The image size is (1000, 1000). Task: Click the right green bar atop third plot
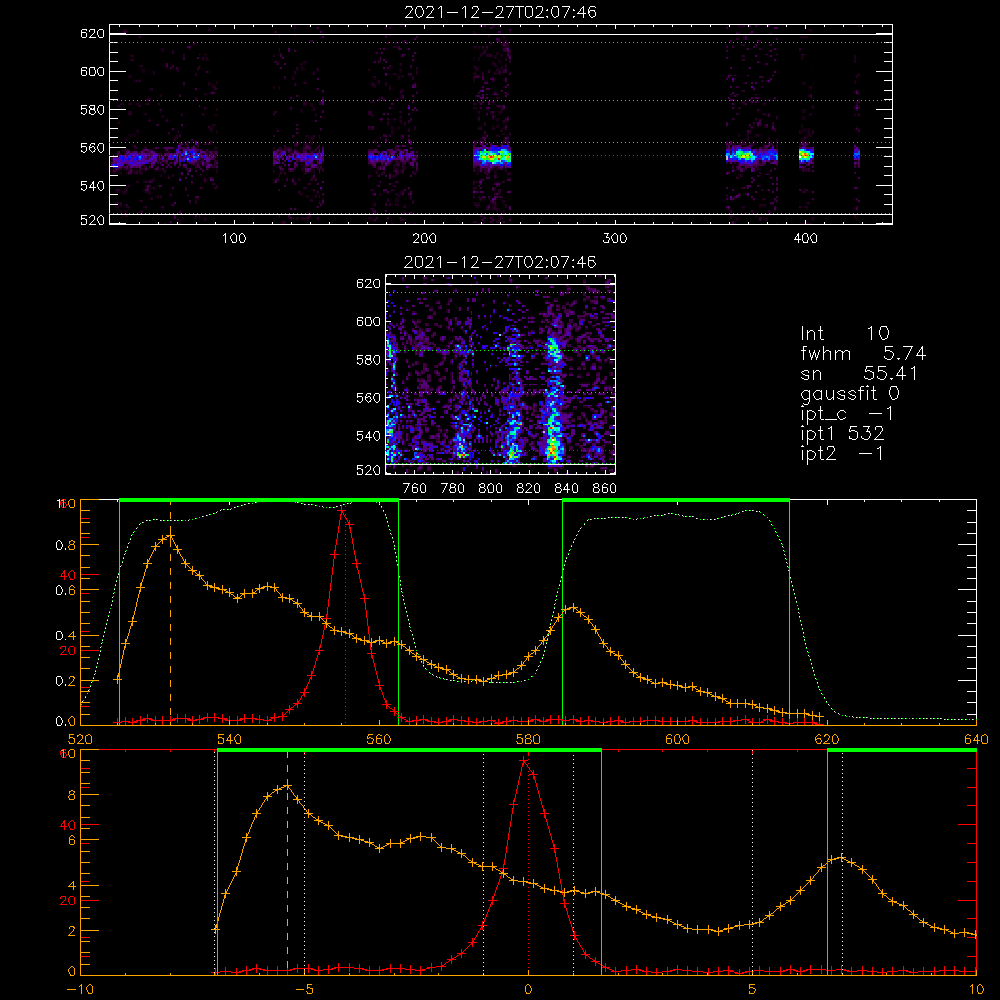point(676,500)
